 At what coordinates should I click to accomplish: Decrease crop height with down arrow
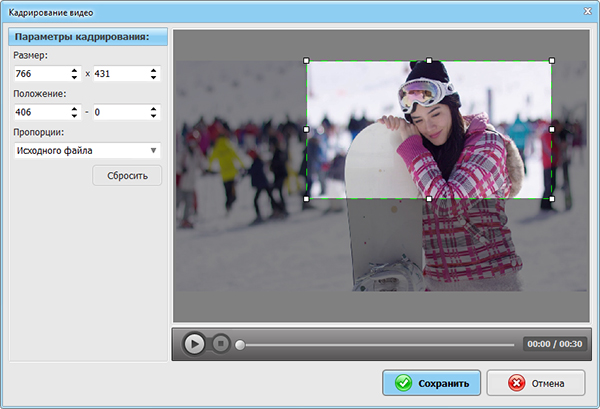tap(153, 77)
